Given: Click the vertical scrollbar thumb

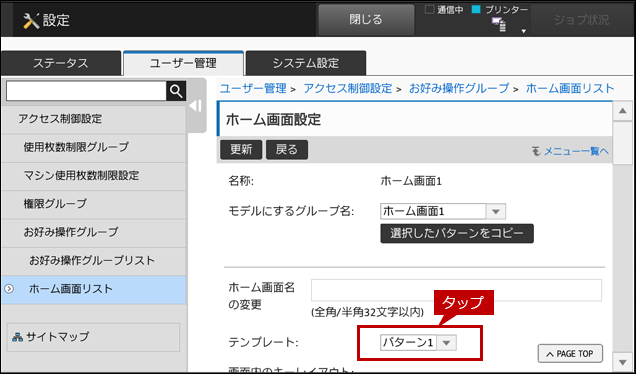Looking at the screenshot, I should pyautogui.click(x=623, y=143).
